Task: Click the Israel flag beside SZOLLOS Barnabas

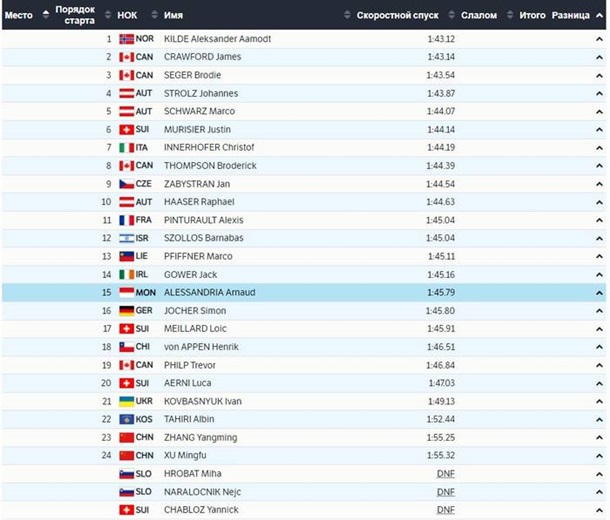Action: (126, 238)
